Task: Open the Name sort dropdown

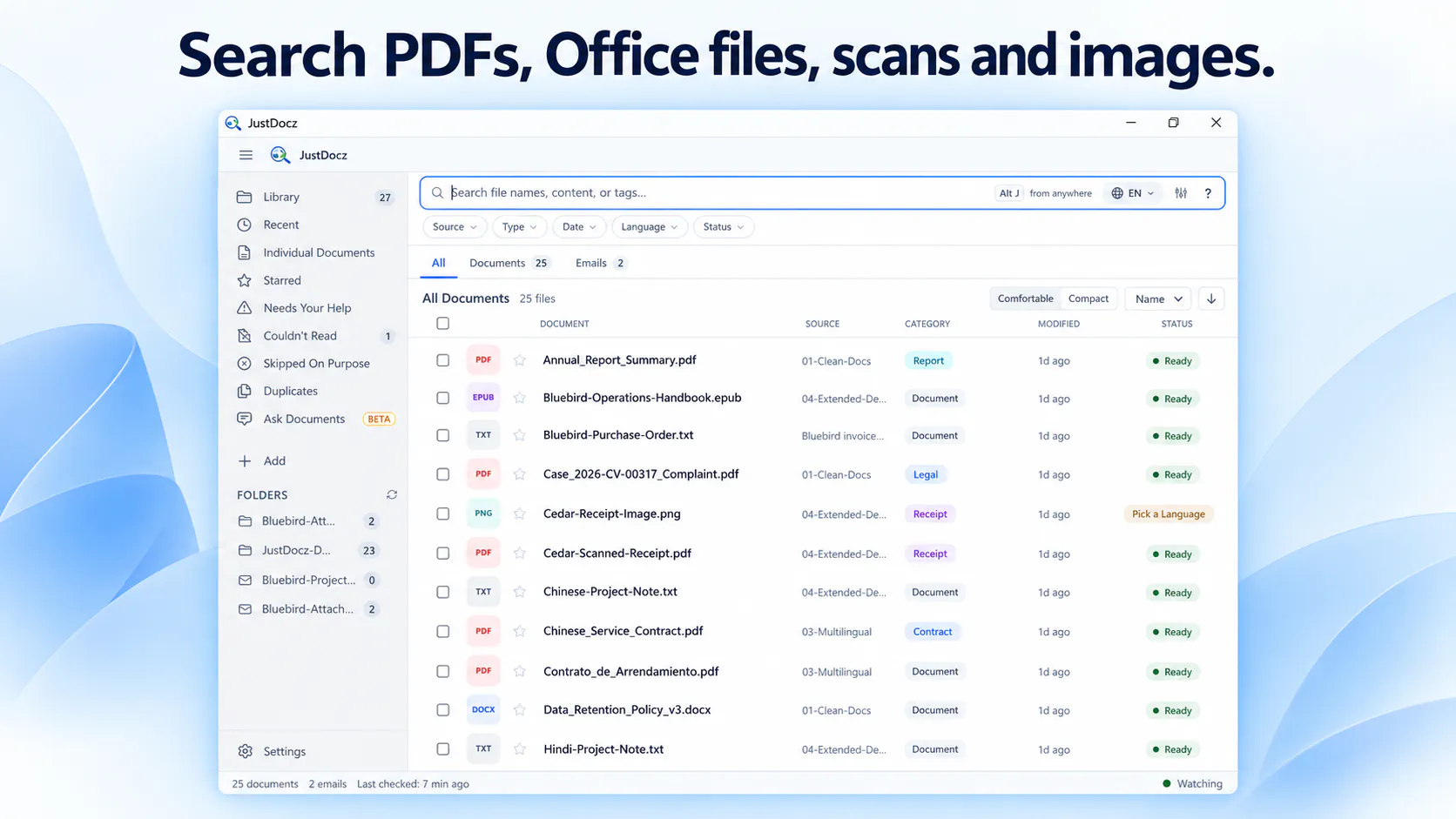Action: 1158,299
